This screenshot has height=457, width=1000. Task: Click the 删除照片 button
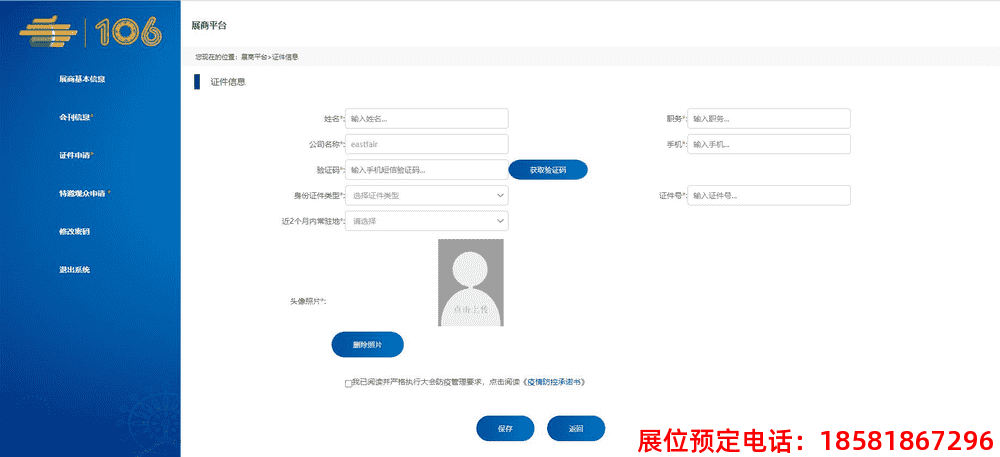point(367,344)
